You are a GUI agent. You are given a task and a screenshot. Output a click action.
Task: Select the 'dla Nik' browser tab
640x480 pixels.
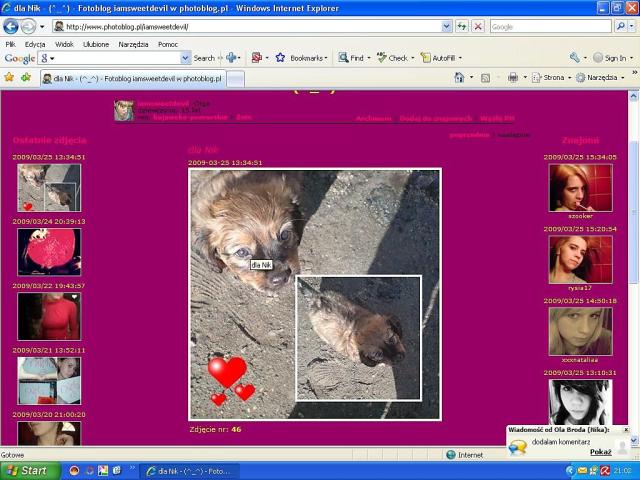click(x=133, y=78)
